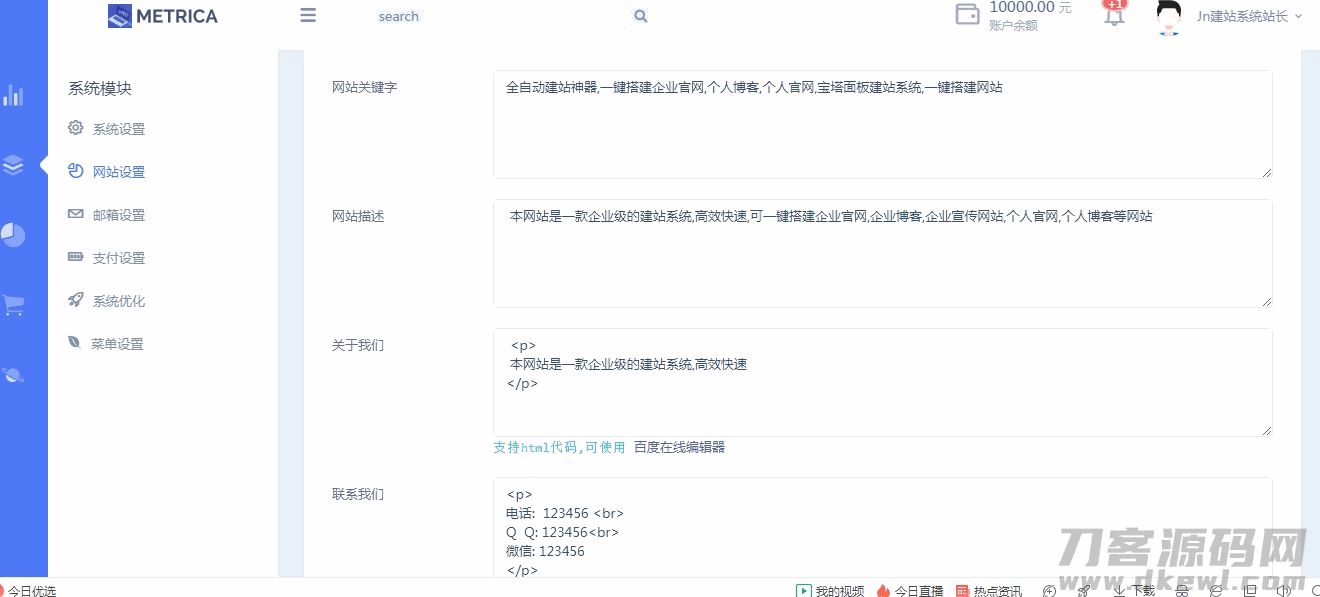Image resolution: width=1320 pixels, height=597 pixels.
Task: Focus the top search input box
Action: tap(500, 16)
